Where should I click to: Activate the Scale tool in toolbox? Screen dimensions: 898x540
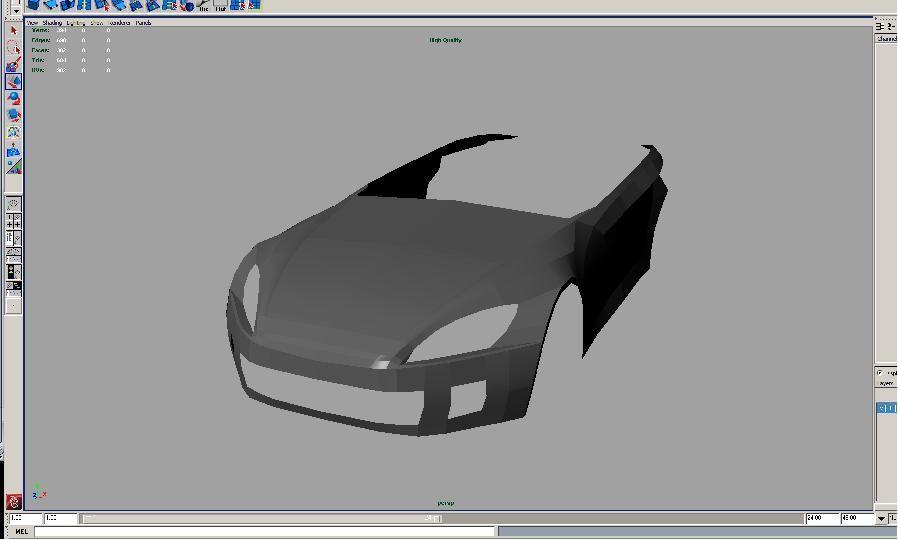click(13, 116)
